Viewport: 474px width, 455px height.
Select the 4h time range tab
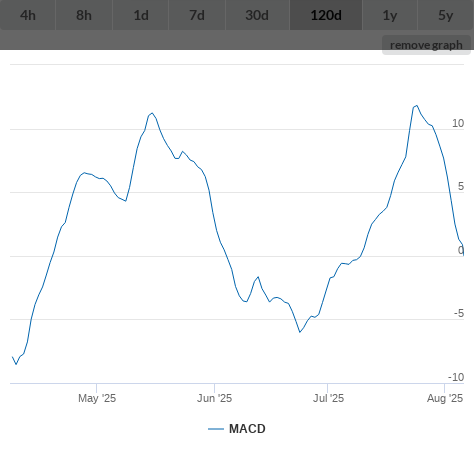28,15
